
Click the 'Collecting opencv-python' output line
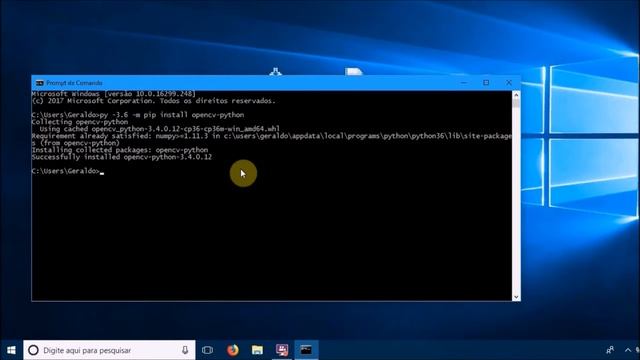click(x=80, y=122)
